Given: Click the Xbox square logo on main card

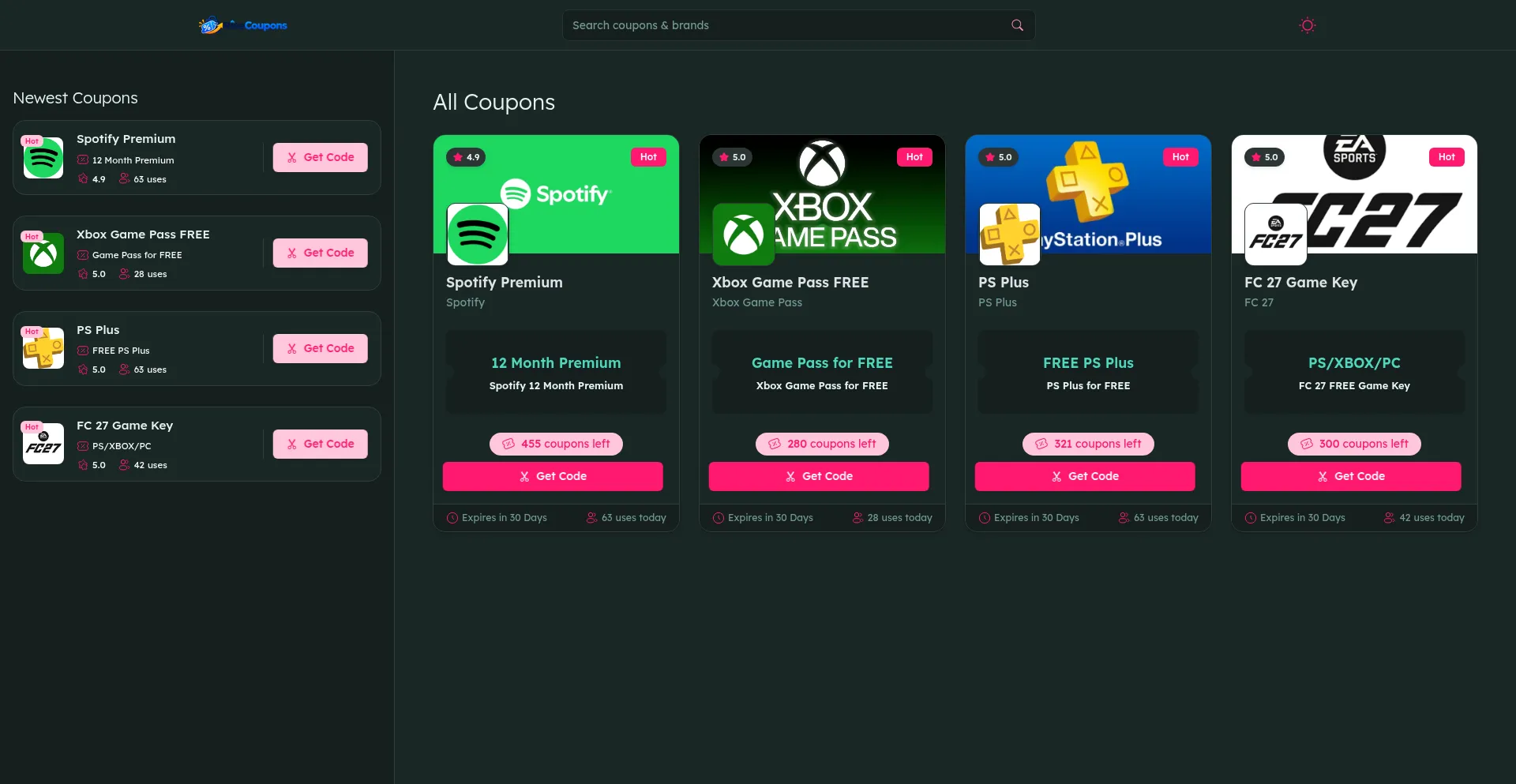Looking at the screenshot, I should (744, 234).
